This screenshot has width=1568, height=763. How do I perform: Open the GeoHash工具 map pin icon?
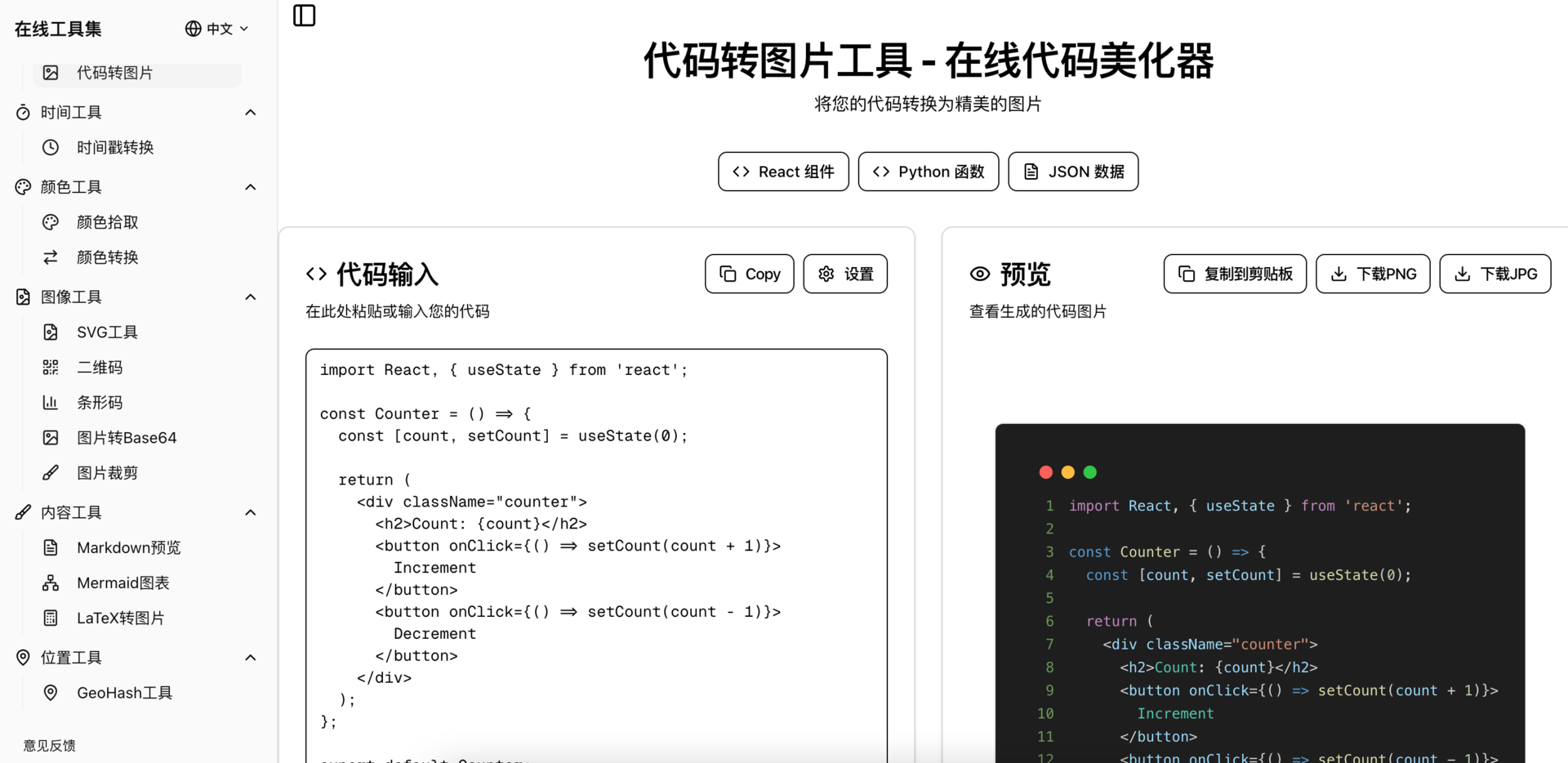[51, 693]
